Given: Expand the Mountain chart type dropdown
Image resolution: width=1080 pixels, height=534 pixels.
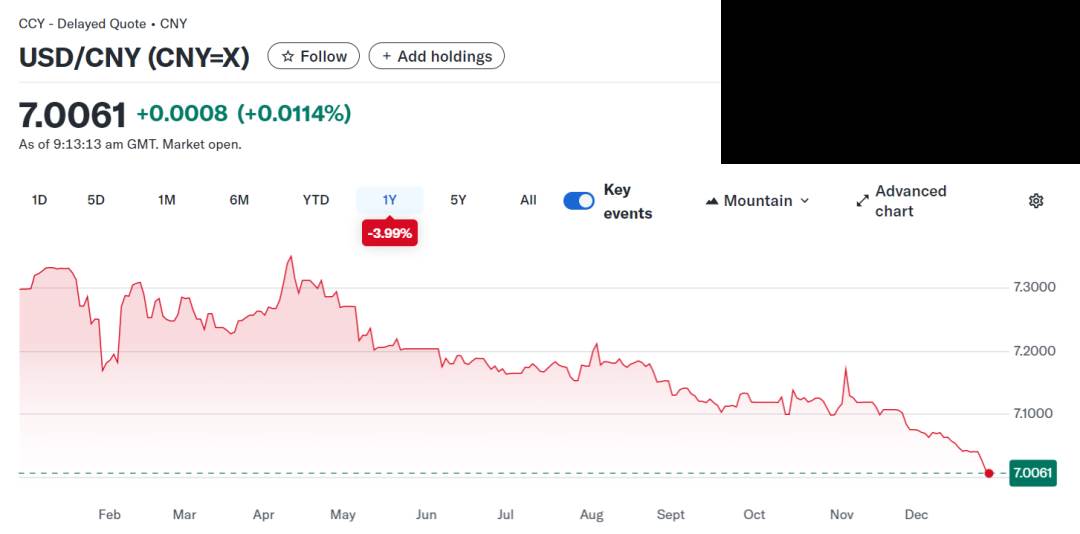Looking at the screenshot, I should (805, 201).
